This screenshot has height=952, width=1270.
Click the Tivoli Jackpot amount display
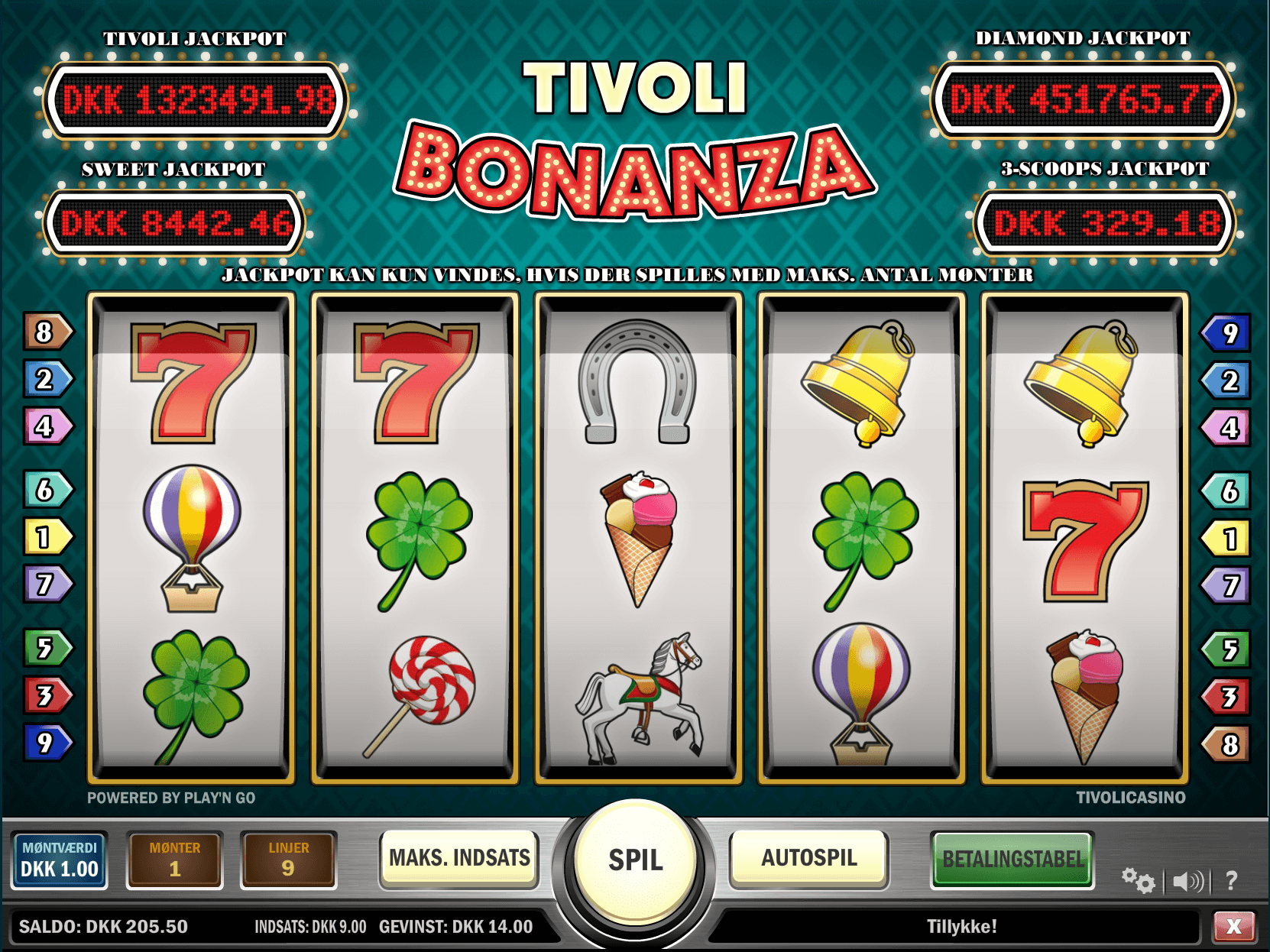[196, 100]
